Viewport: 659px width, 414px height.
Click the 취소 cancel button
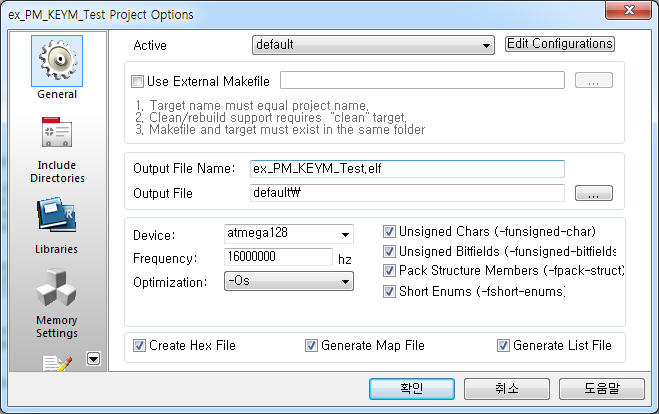(x=504, y=388)
